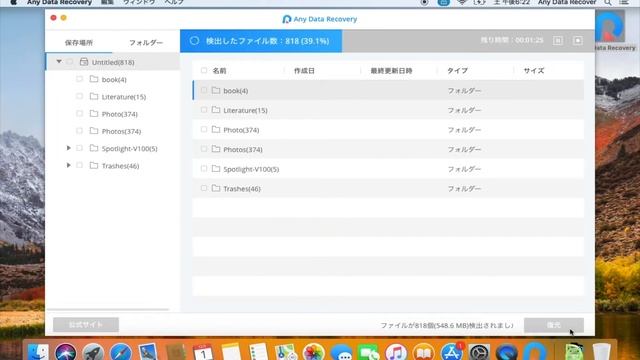640x360 pixels.
Task: Sort by the サイズ column header
Action: tap(533, 71)
